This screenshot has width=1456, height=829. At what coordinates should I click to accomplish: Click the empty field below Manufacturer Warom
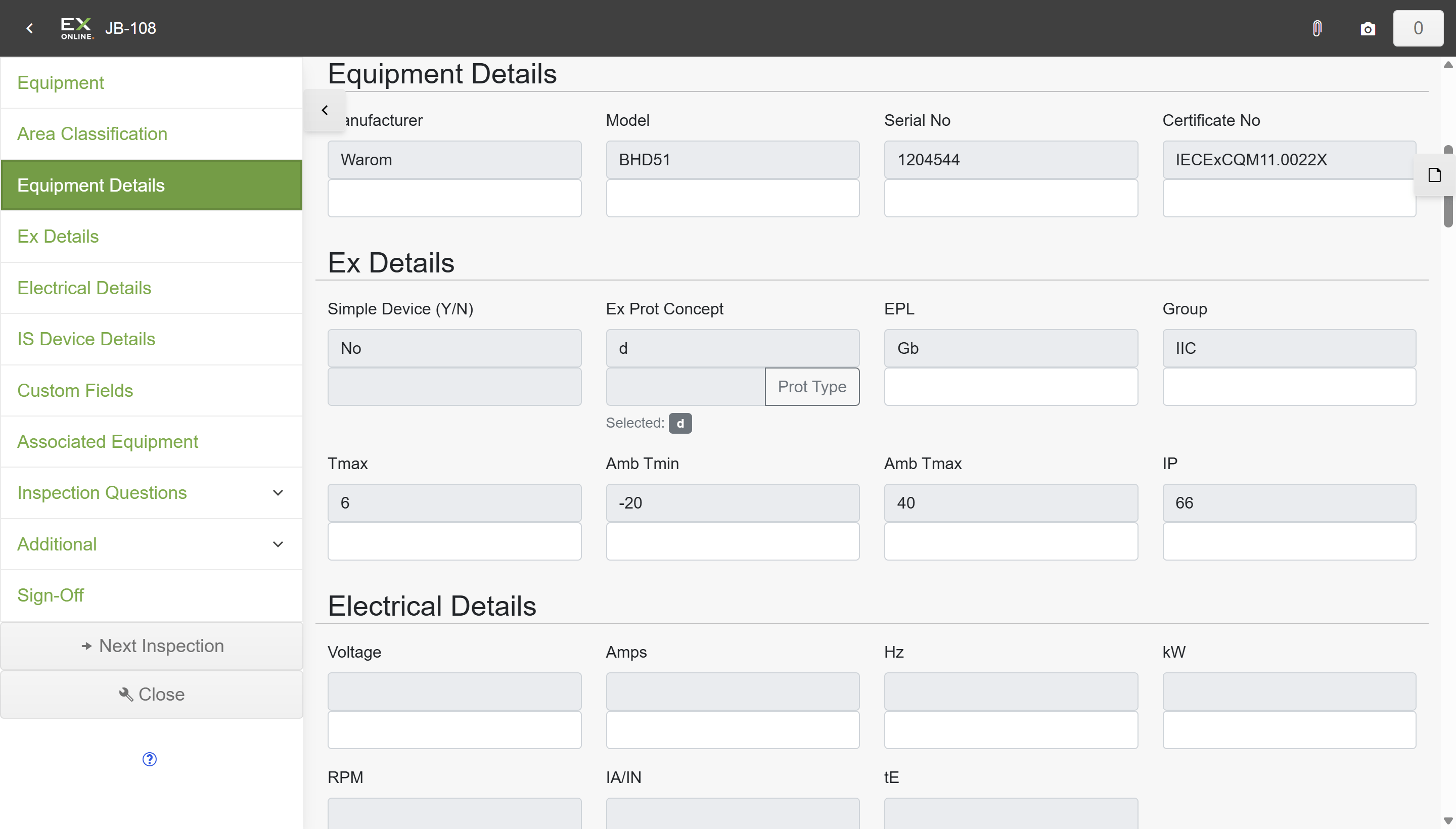(x=454, y=198)
